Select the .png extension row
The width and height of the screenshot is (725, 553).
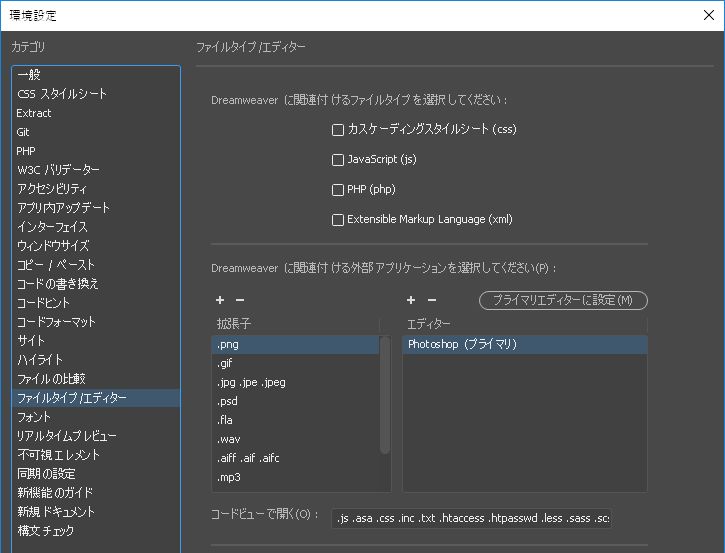(x=295, y=344)
